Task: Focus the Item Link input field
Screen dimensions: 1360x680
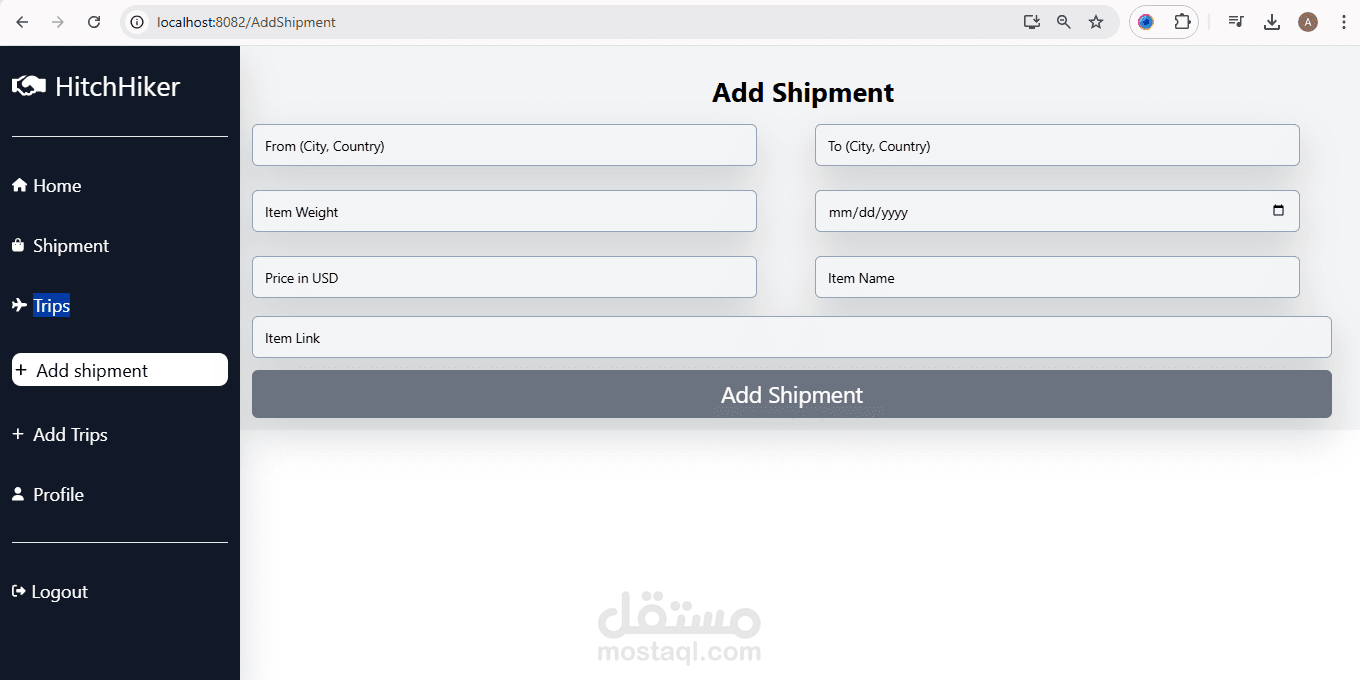Action: click(x=791, y=338)
